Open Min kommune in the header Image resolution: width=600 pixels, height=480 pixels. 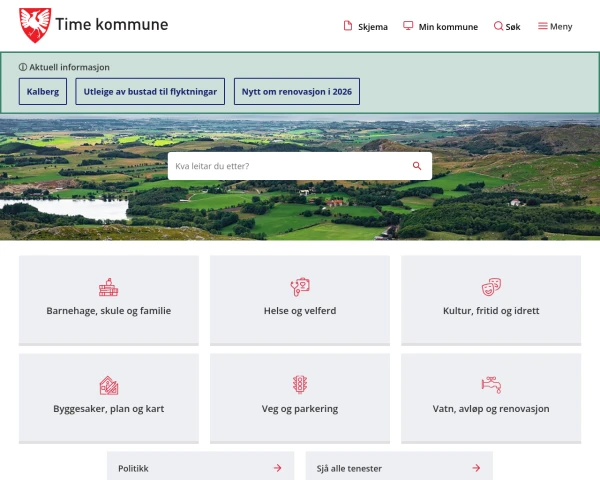(440, 27)
